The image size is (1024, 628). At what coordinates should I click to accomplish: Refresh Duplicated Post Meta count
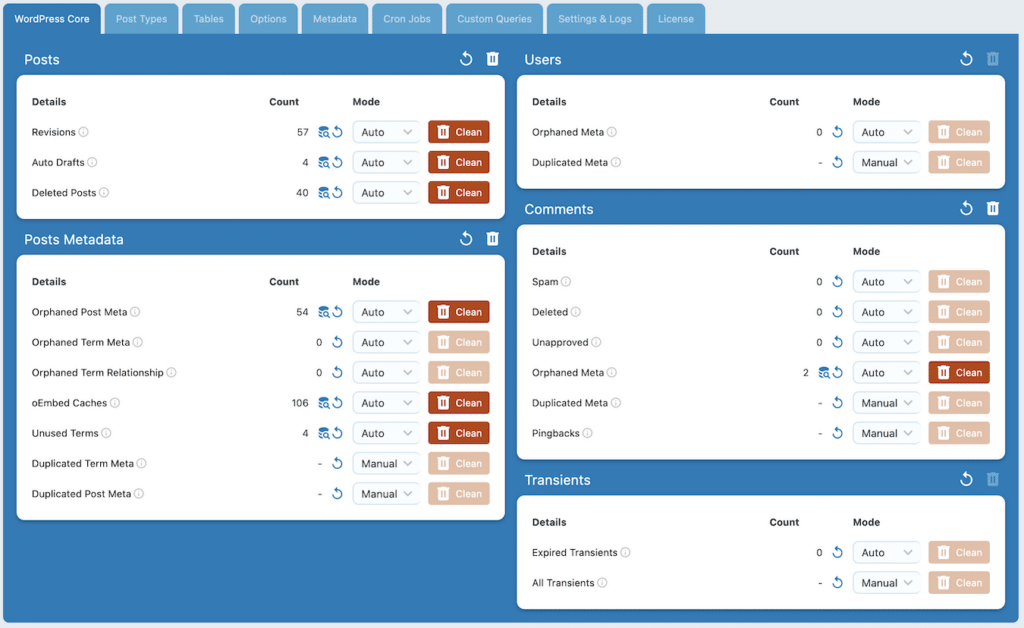(337, 494)
